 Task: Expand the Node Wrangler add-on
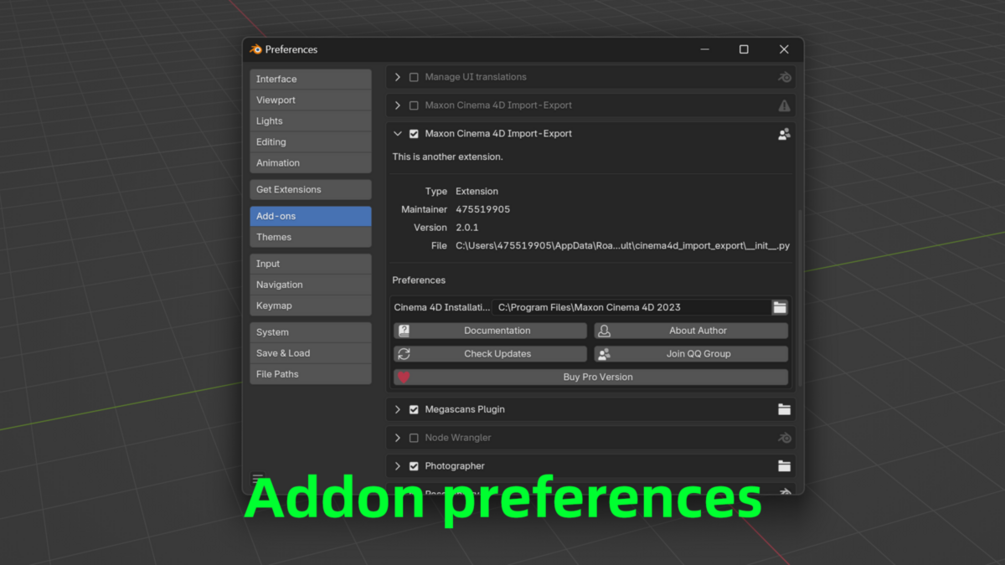pos(397,438)
